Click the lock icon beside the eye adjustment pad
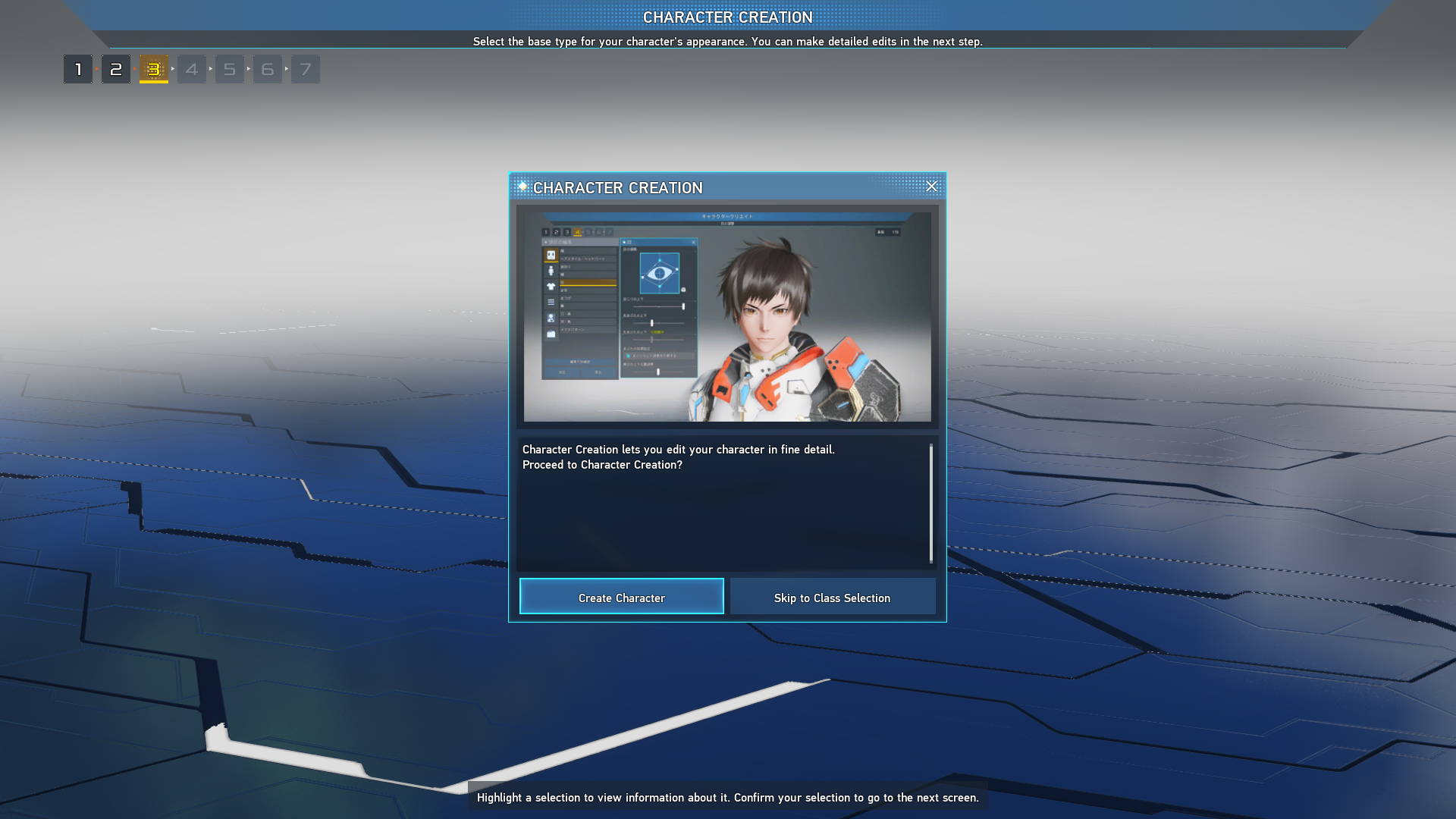The width and height of the screenshot is (1456, 819). point(683,289)
